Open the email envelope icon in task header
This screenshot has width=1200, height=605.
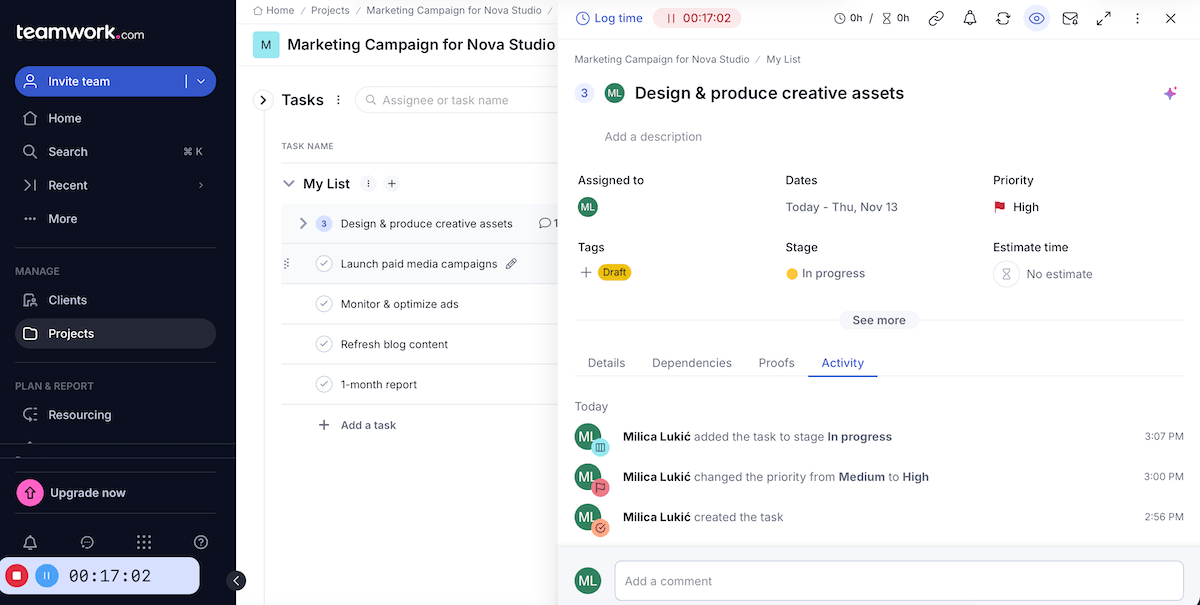(1070, 18)
